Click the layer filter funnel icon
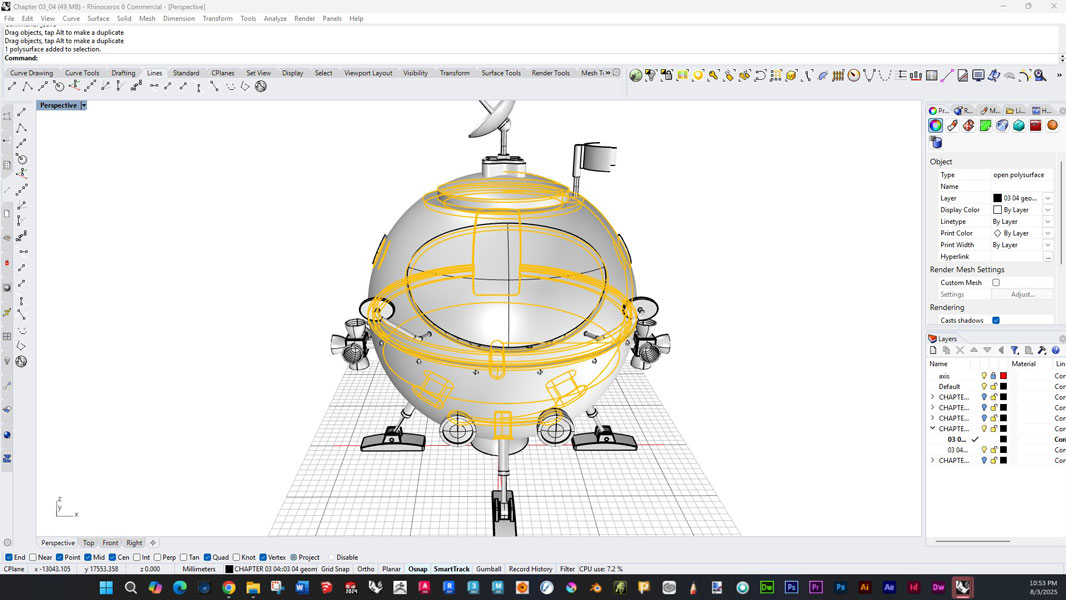 click(1014, 351)
